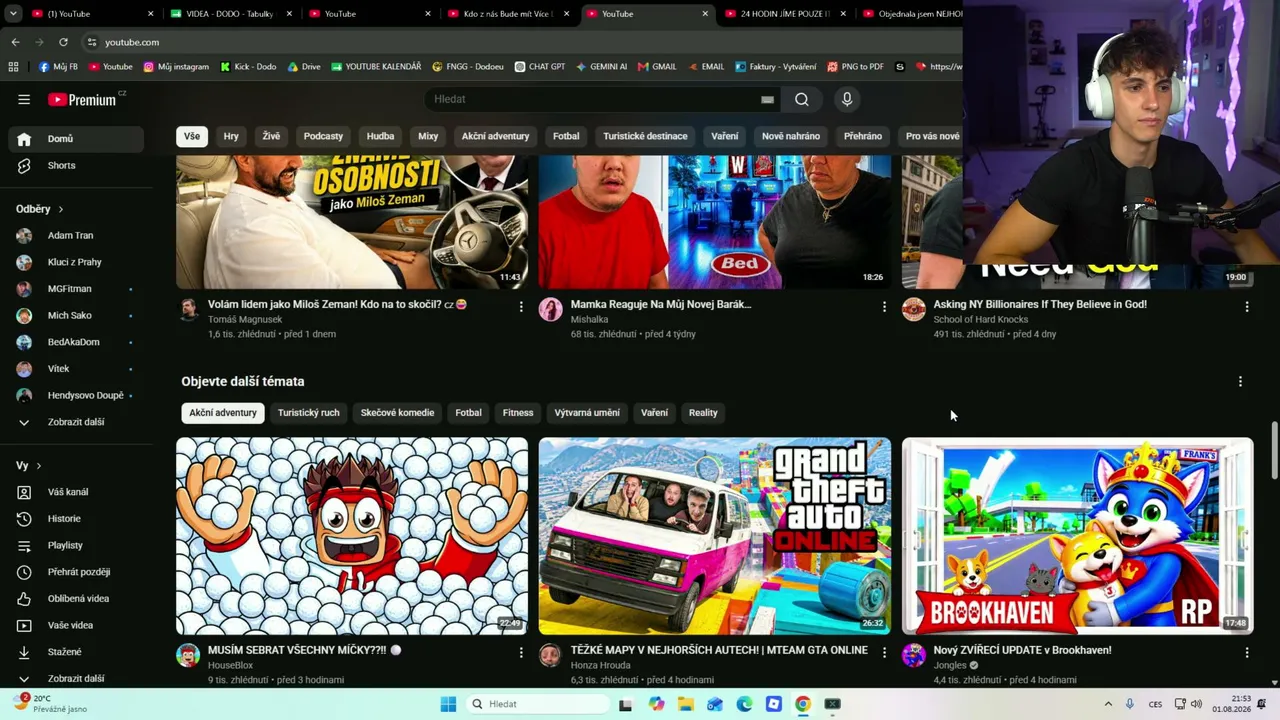This screenshot has height=720, width=1280.
Task: Open Chrome from the taskbar
Action: (x=803, y=704)
